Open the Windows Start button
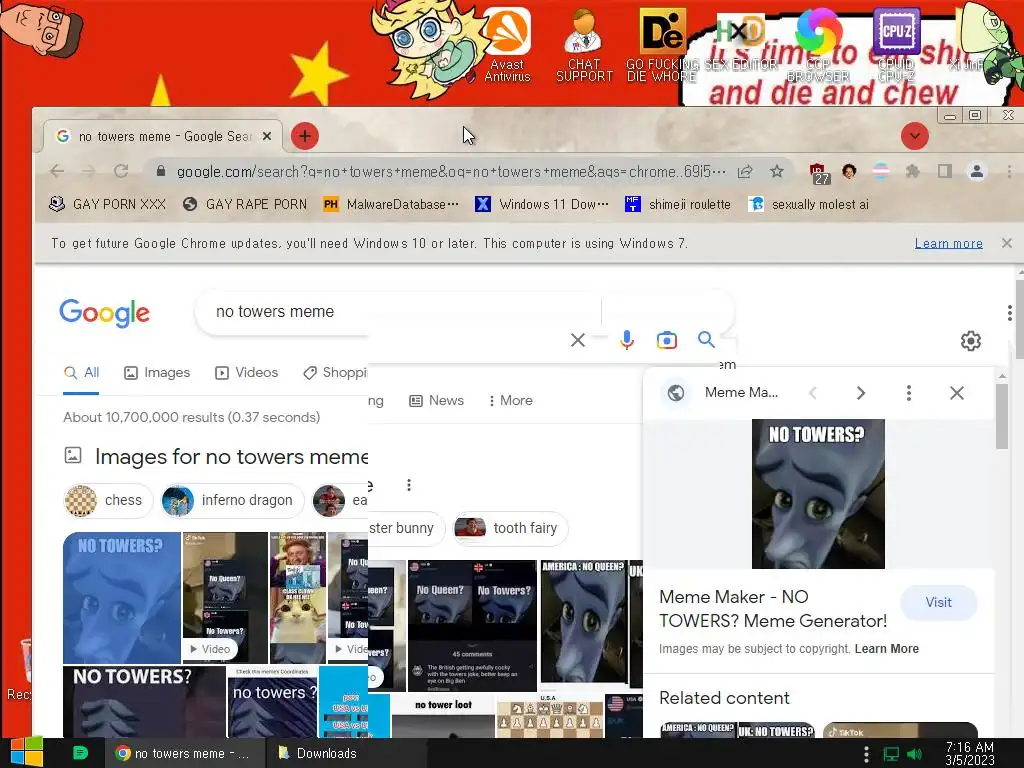 (27, 753)
